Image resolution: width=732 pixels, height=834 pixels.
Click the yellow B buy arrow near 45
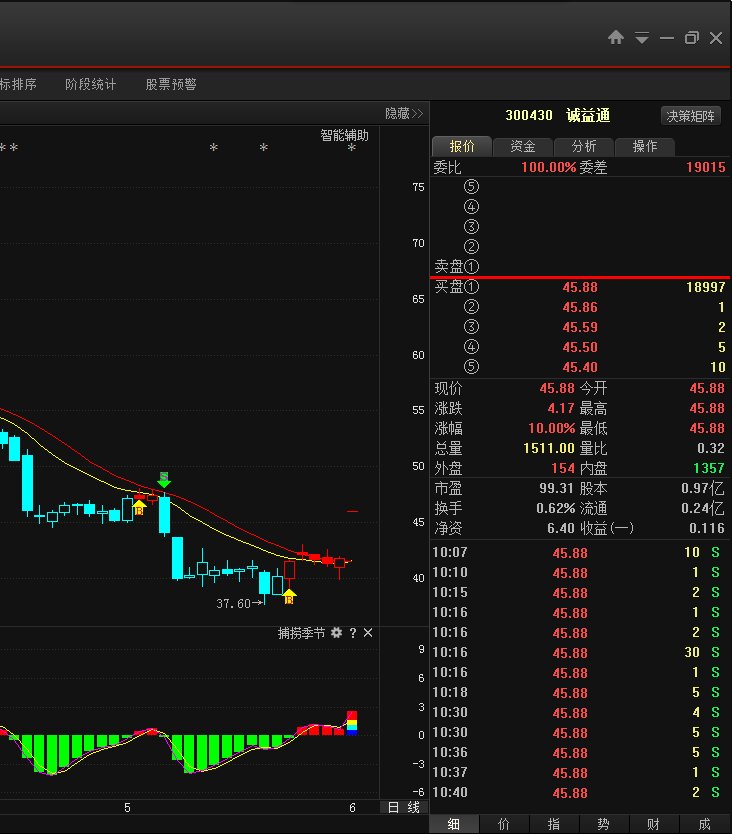pos(139,507)
